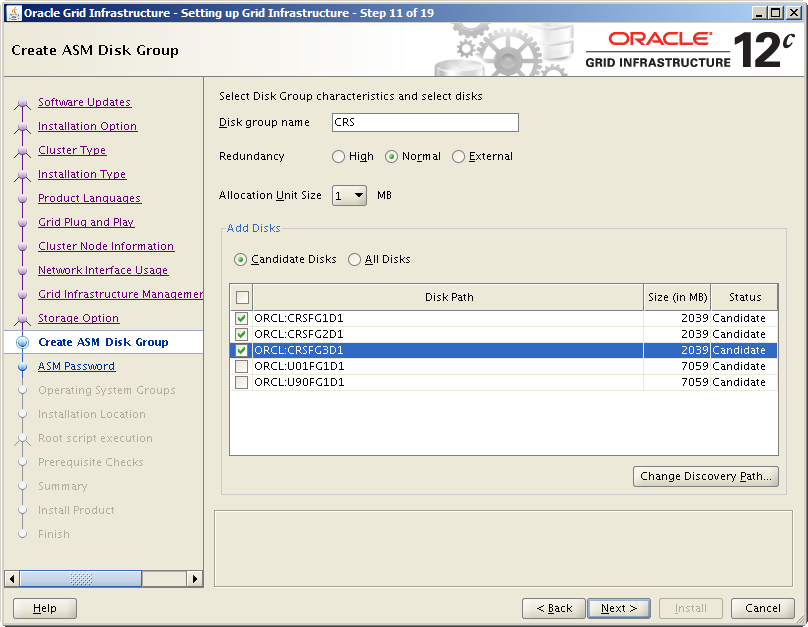Select High redundancy option
This screenshot has height=627, width=808.
pyautogui.click(x=339, y=157)
